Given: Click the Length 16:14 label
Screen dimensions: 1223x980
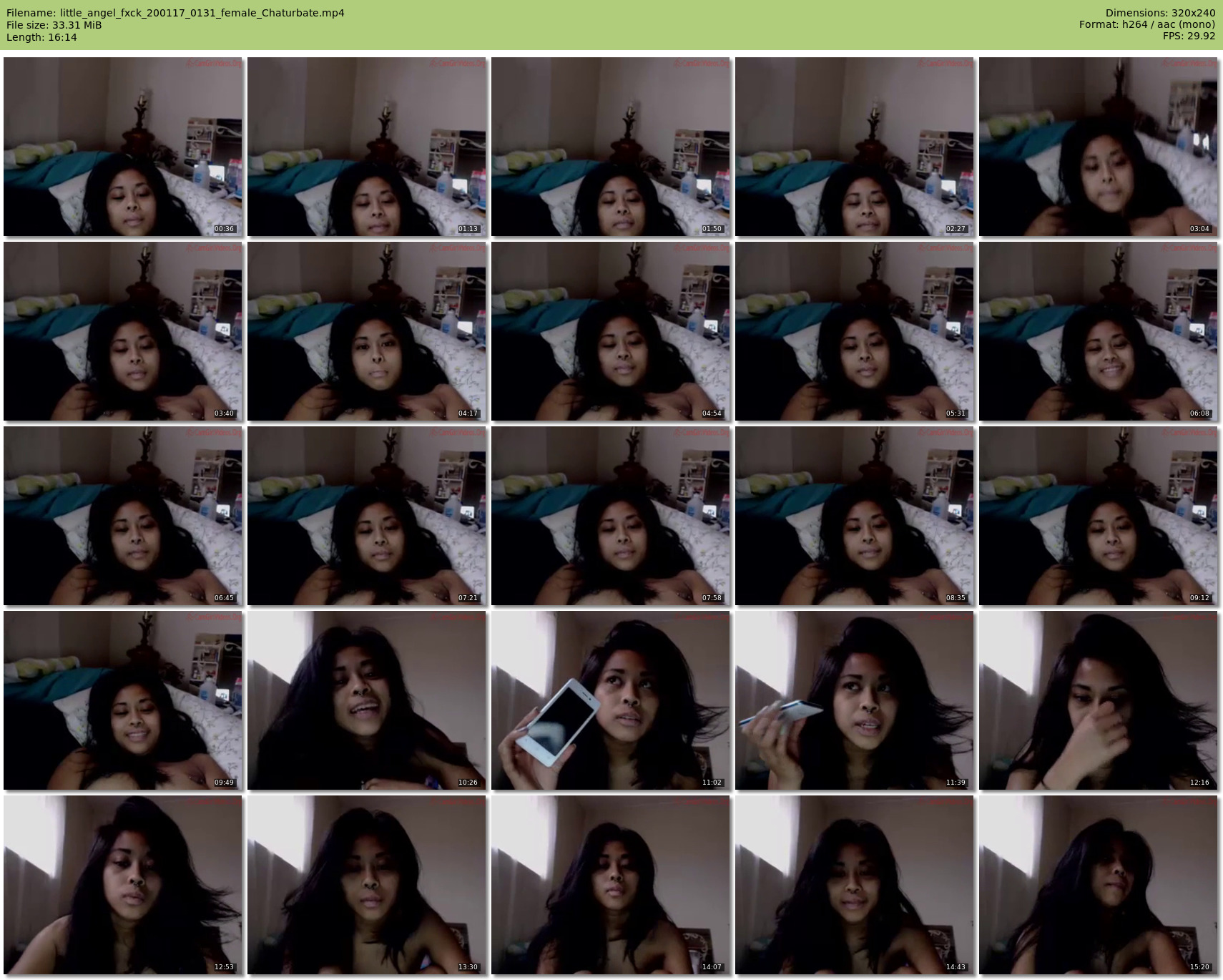Looking at the screenshot, I should [41, 37].
